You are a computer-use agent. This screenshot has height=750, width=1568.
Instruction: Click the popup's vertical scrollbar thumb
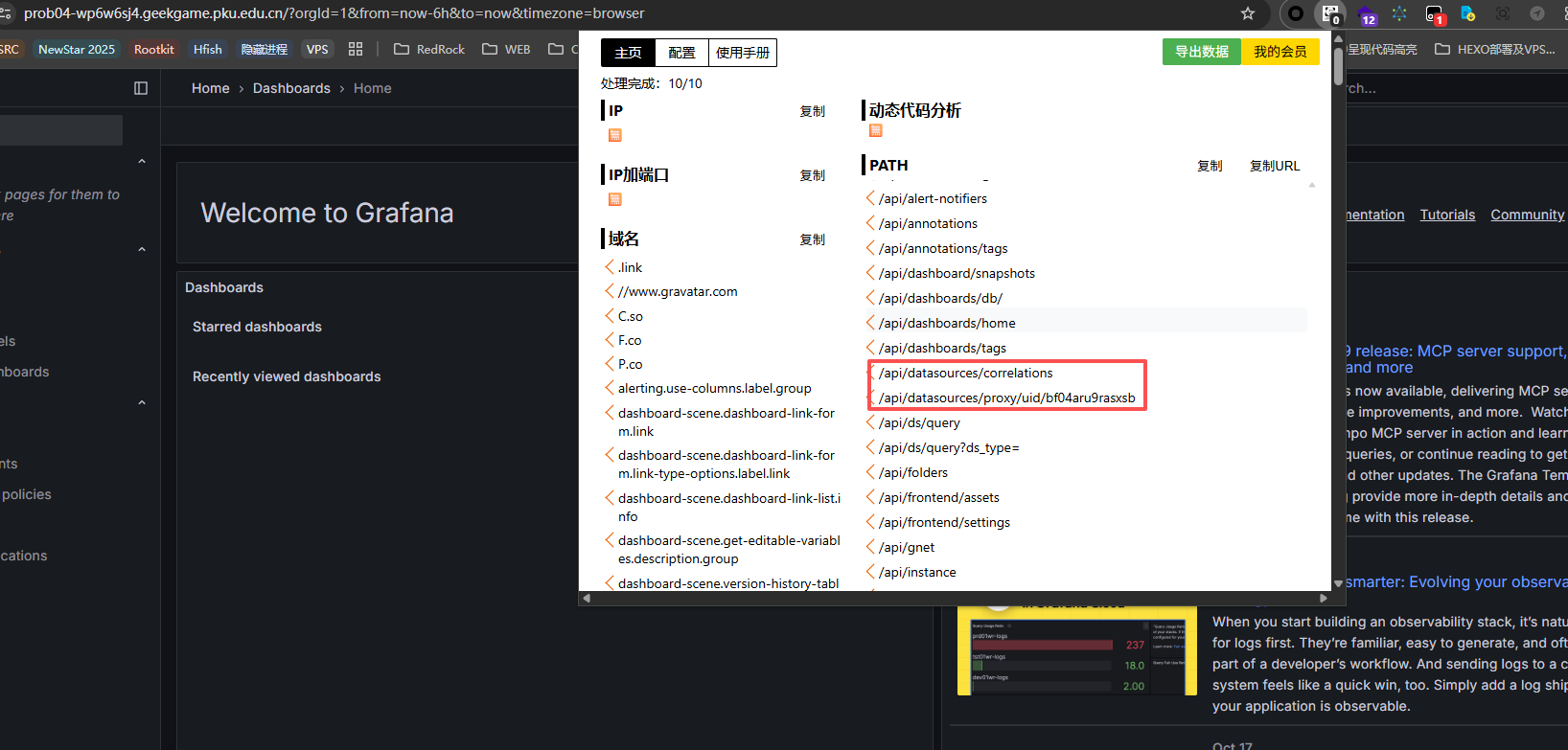[x=1338, y=65]
